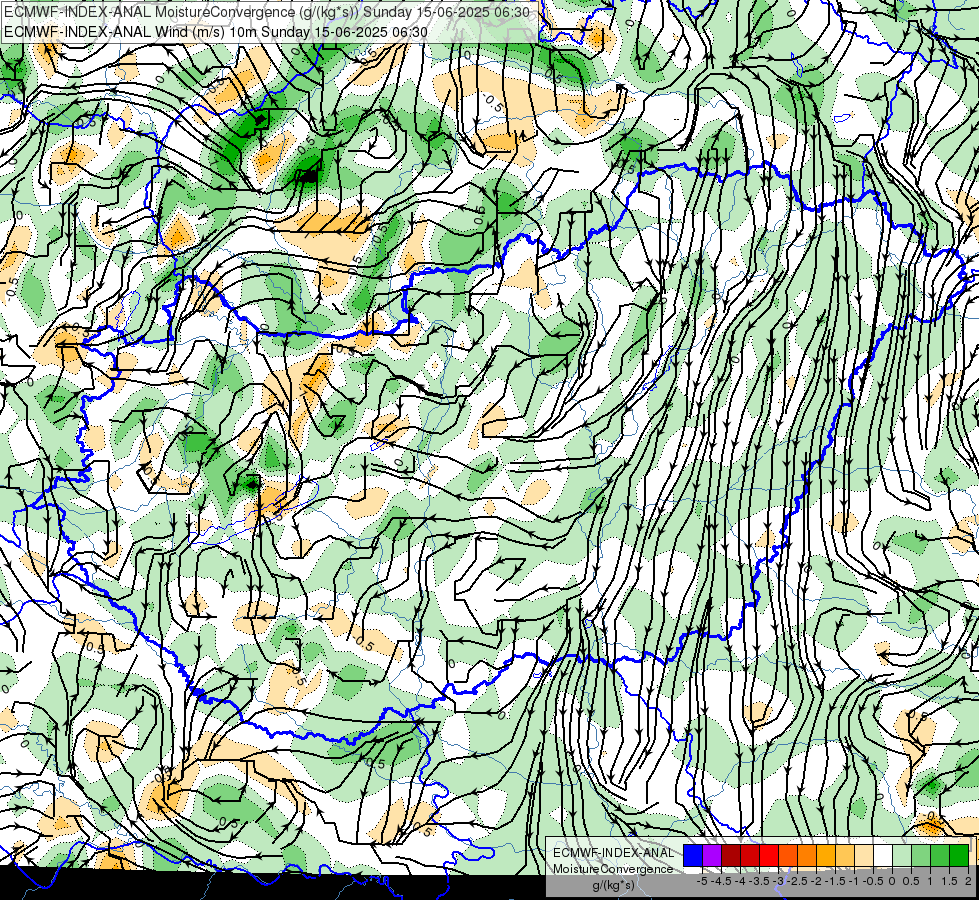This screenshot has height=900, width=979.
Task: Click the legend tick value -5
Action: (x=702, y=881)
